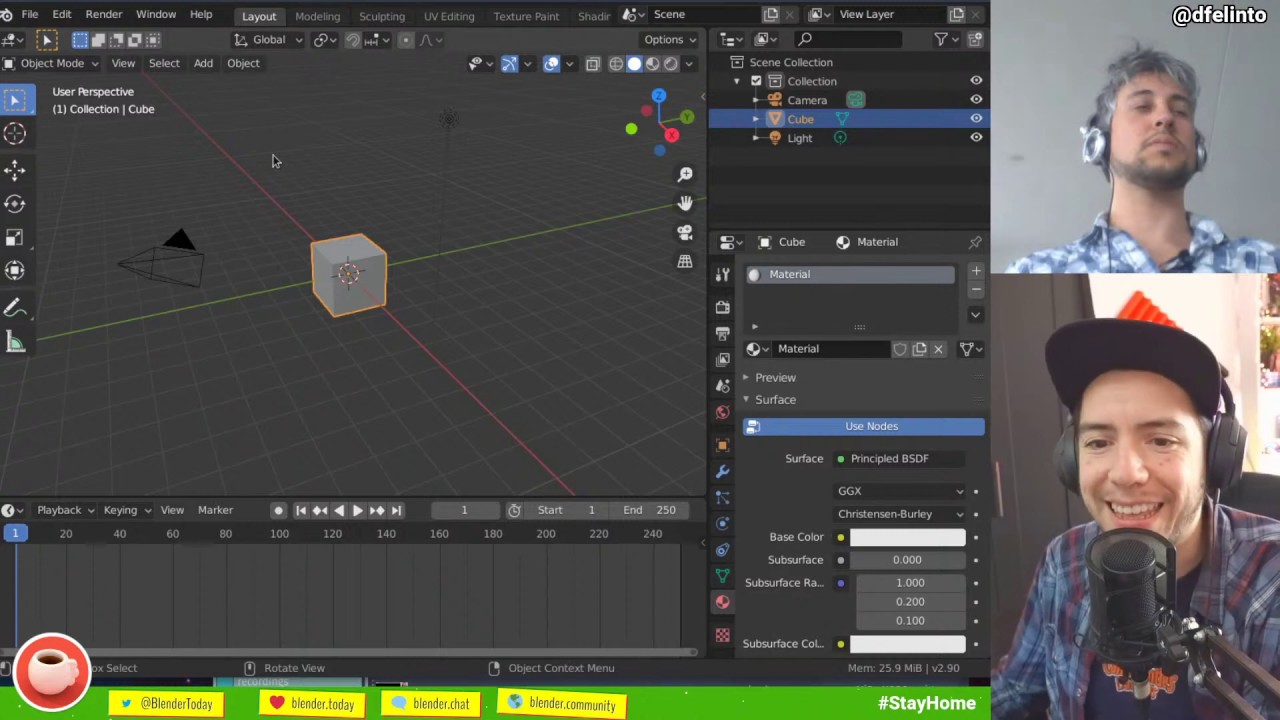Switch viewport shading to Material Preview
This screenshot has width=1280, height=720.
653,64
